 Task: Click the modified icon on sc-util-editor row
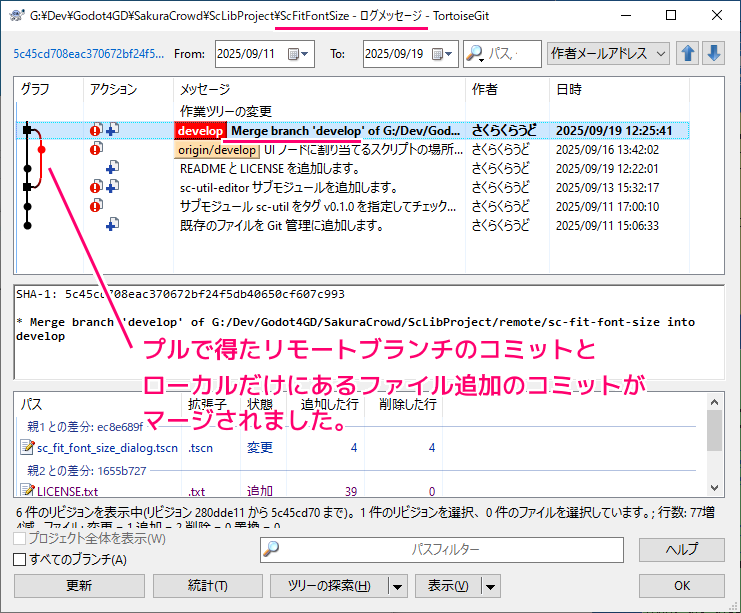pos(96,186)
